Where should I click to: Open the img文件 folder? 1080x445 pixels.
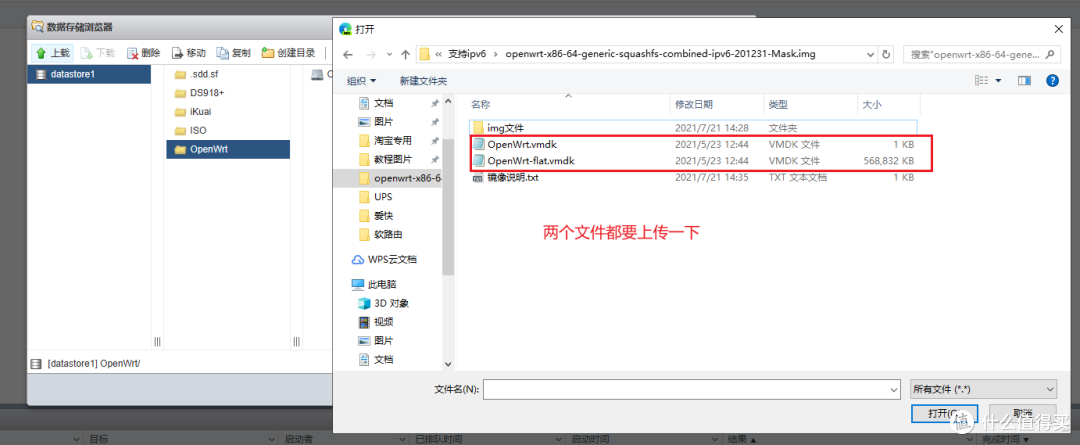(693, 127)
